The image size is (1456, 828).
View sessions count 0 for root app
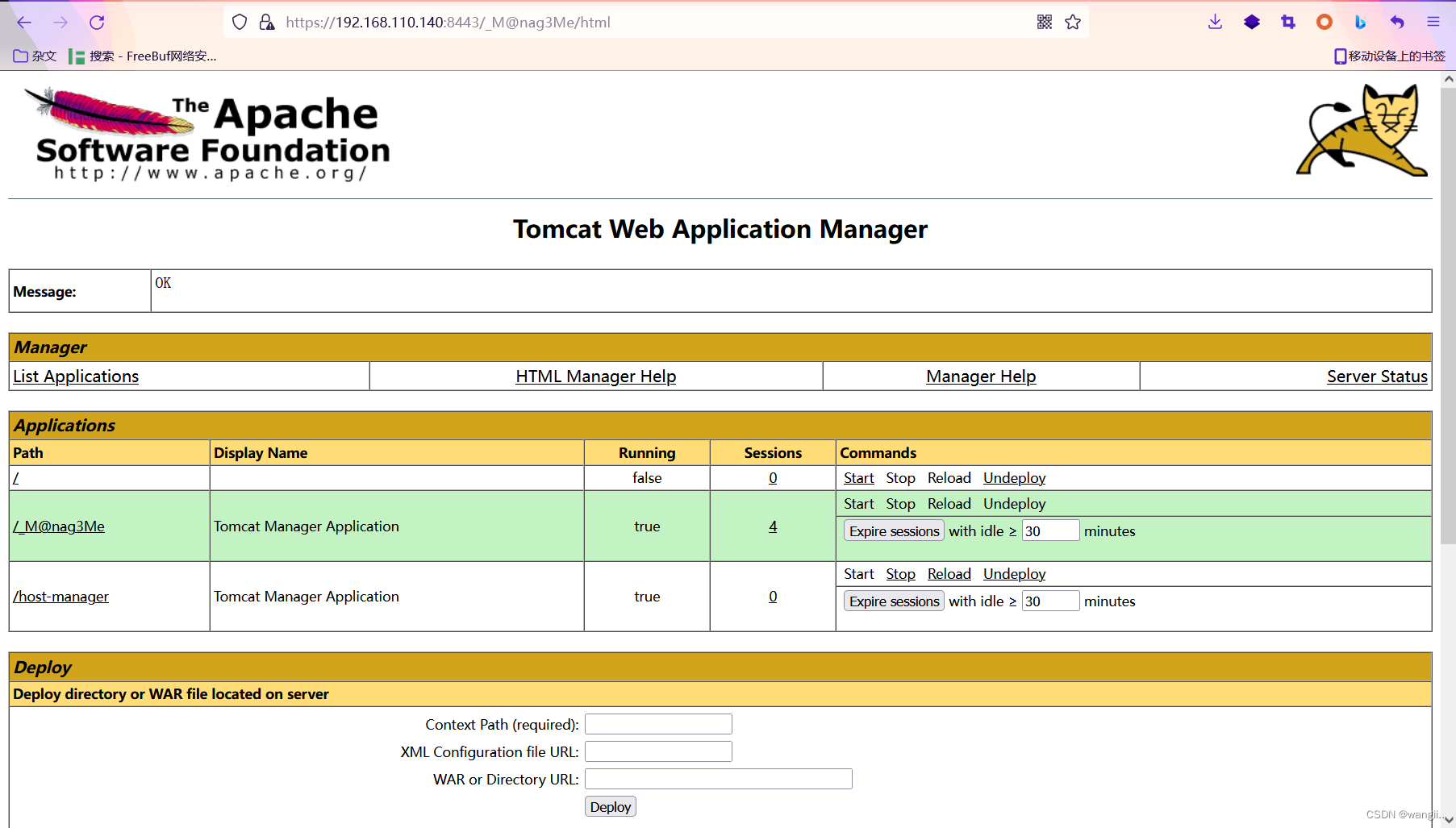pyautogui.click(x=773, y=478)
